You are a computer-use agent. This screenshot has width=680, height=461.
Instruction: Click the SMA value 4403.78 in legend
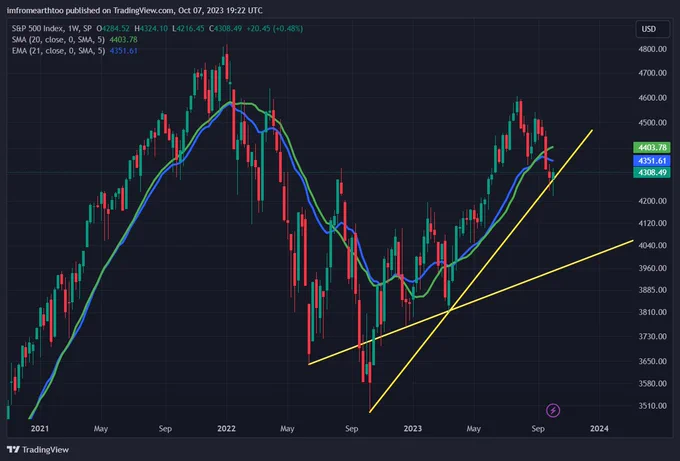pos(123,39)
